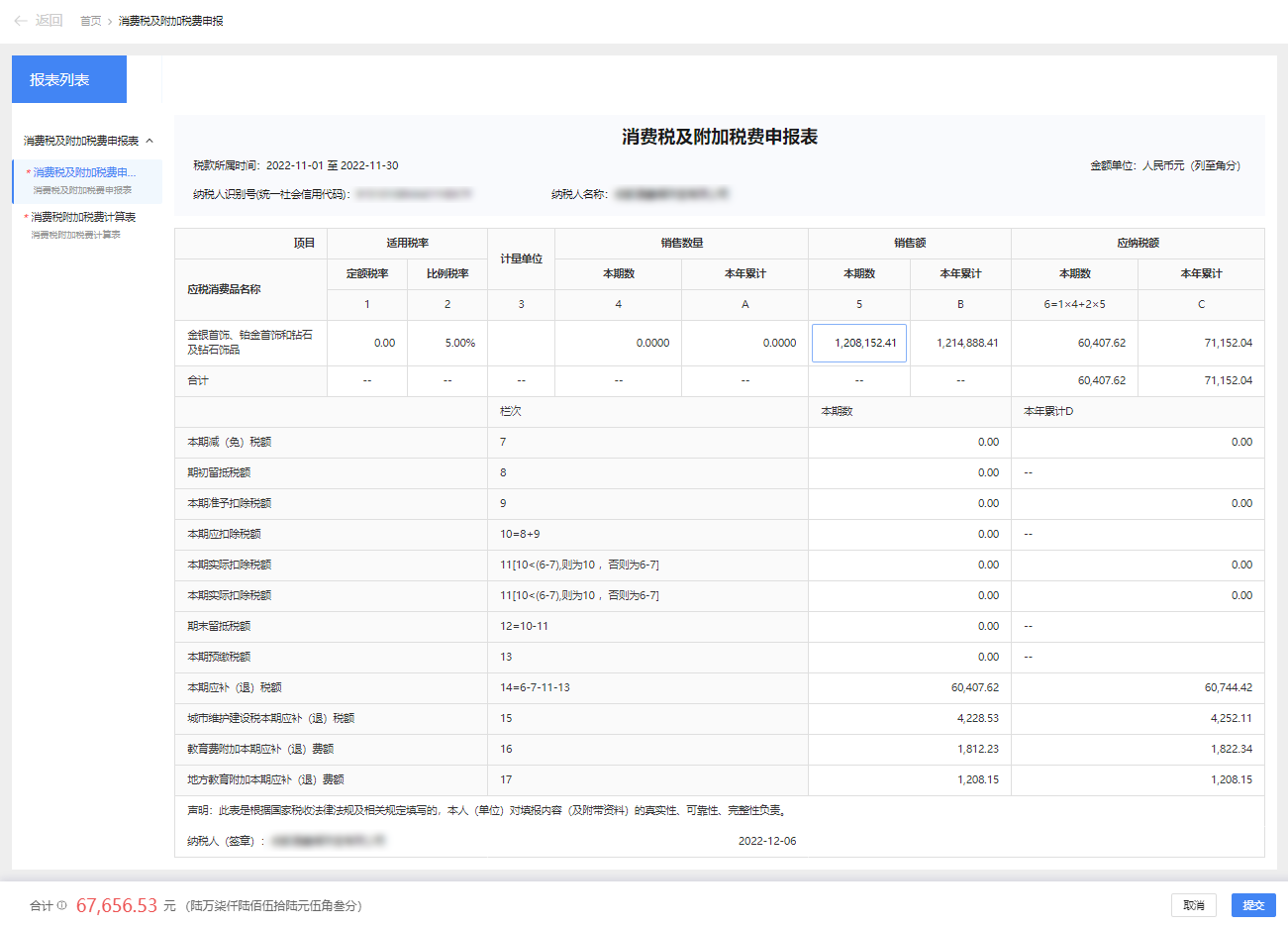Go to 首页 in the breadcrumb
Image resolution: width=1288 pixels, height=927 pixels.
(90, 21)
